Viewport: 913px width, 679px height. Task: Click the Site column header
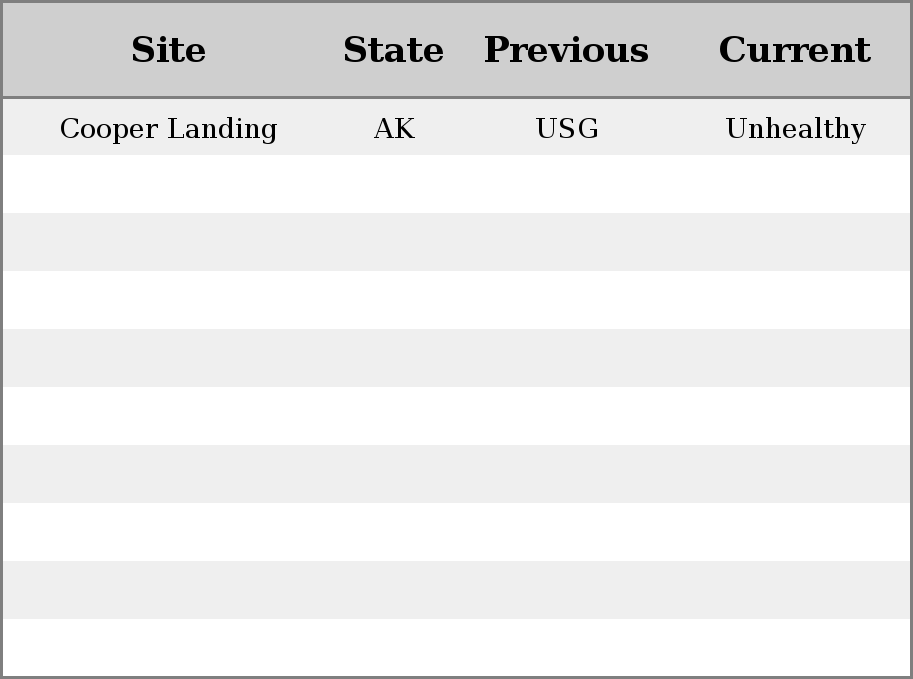pos(168,50)
